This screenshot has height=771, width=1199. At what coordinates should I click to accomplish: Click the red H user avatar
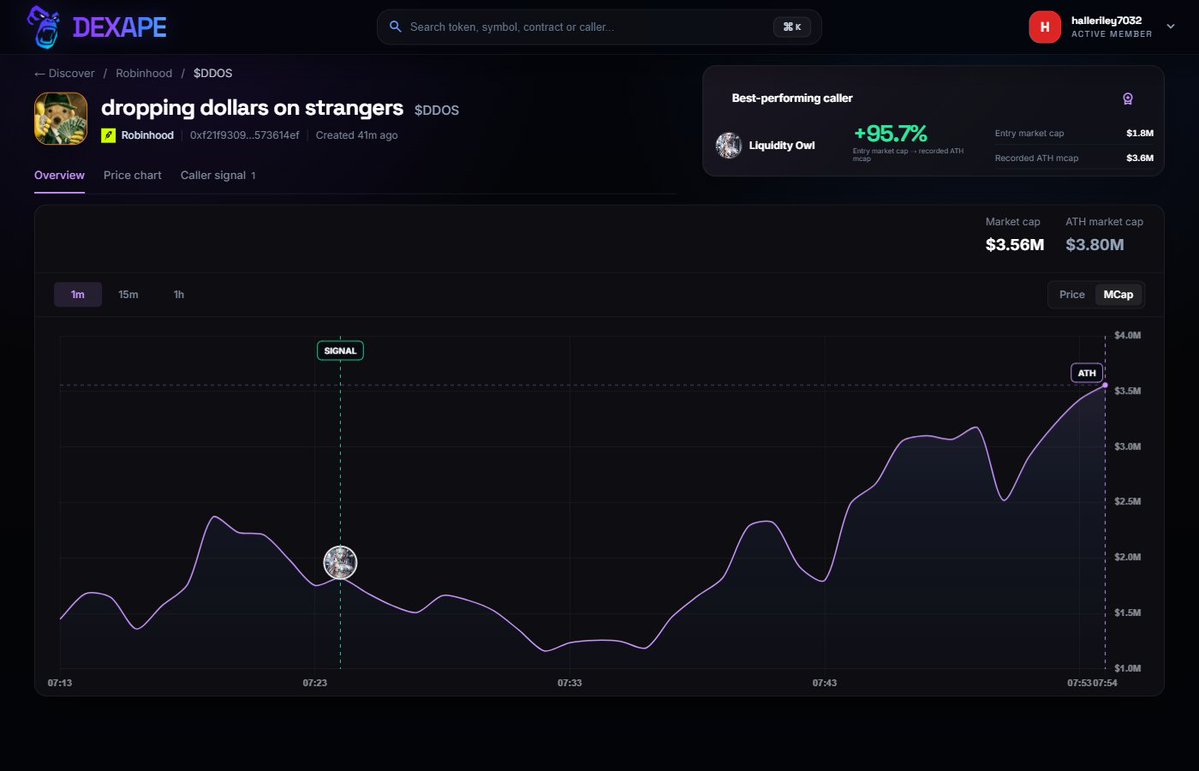point(1045,27)
